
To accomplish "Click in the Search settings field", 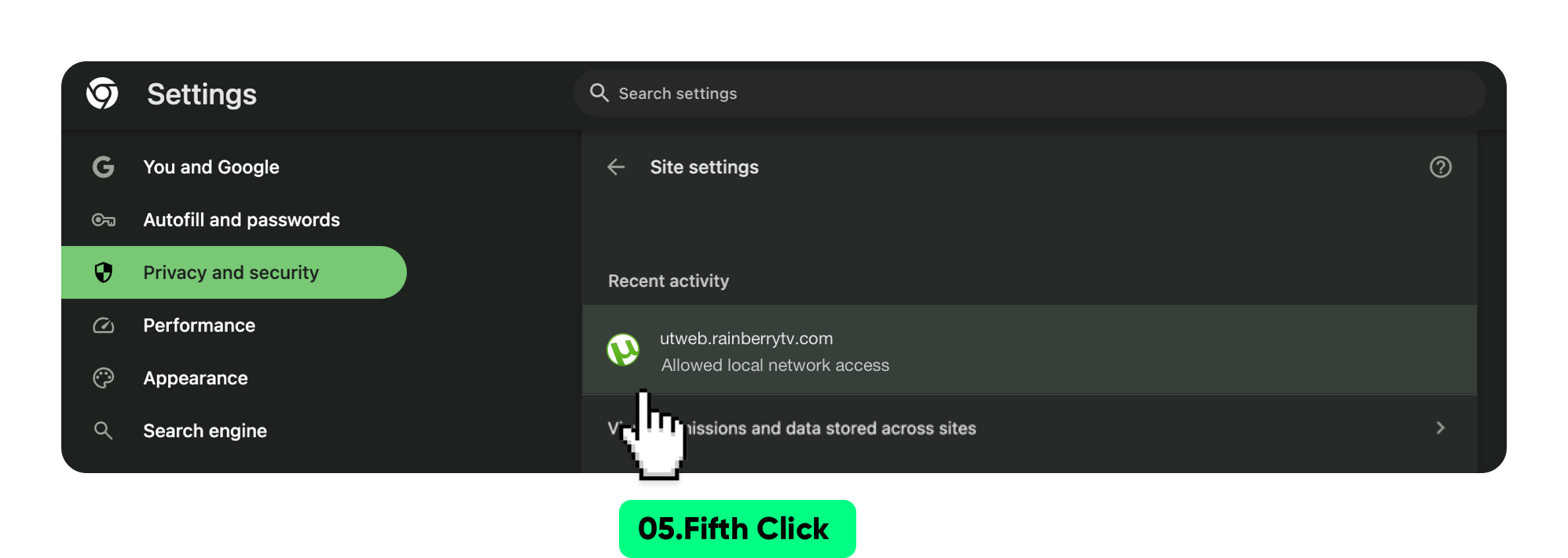I will click(1029, 93).
